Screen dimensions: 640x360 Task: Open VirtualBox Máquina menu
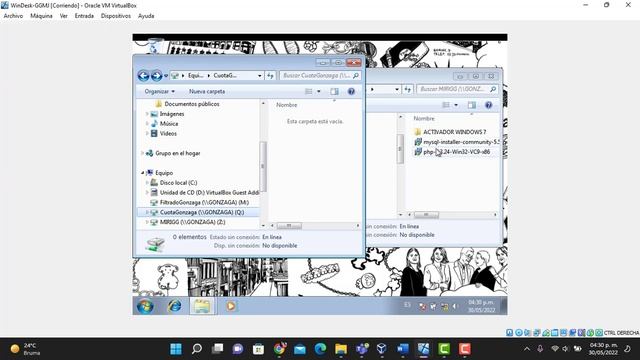pyautogui.click(x=41, y=16)
